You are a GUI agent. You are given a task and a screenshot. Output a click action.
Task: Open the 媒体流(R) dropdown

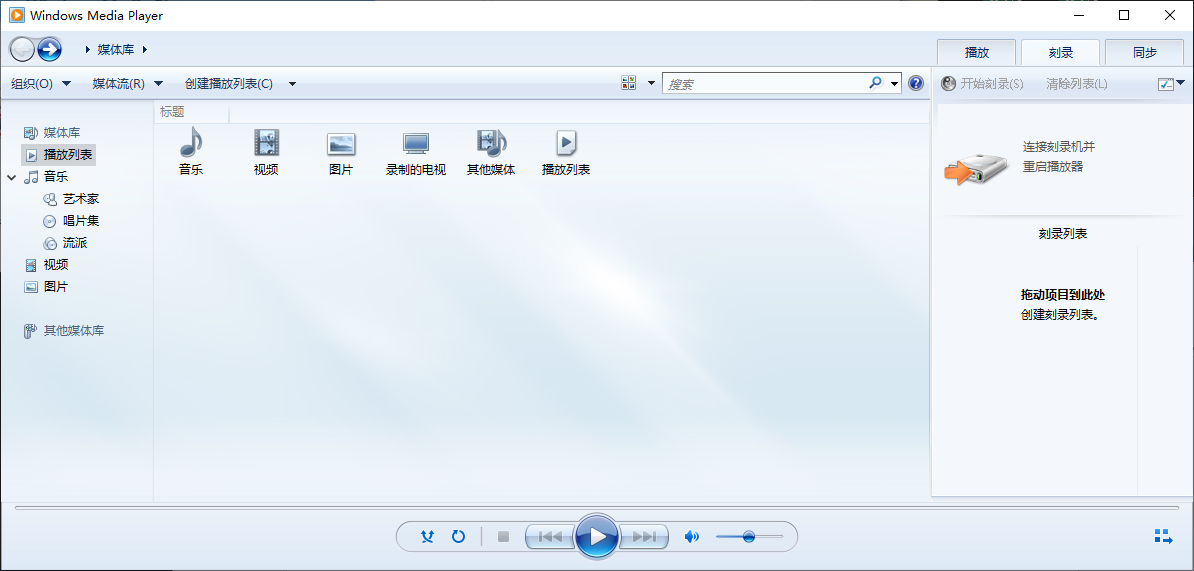(128, 84)
